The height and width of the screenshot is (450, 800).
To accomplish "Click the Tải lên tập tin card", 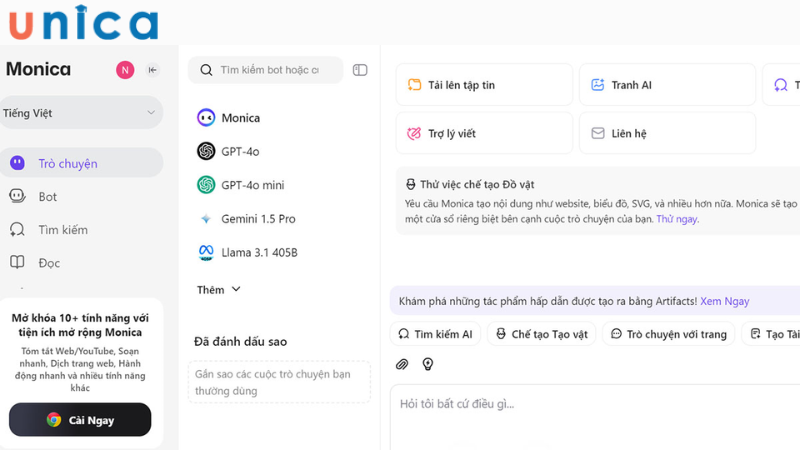I will 484,85.
